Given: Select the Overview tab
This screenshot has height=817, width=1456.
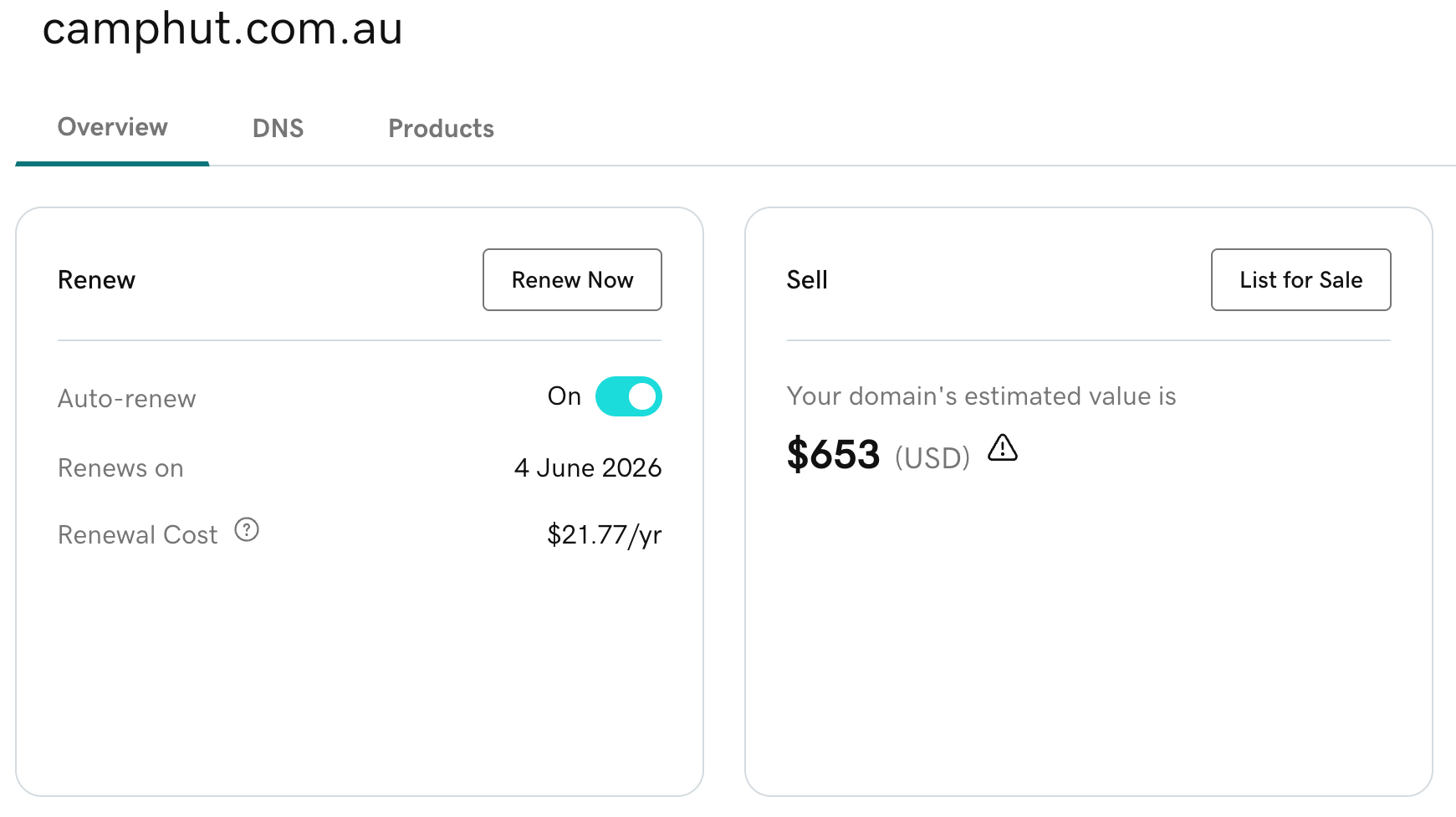Looking at the screenshot, I should [x=112, y=127].
